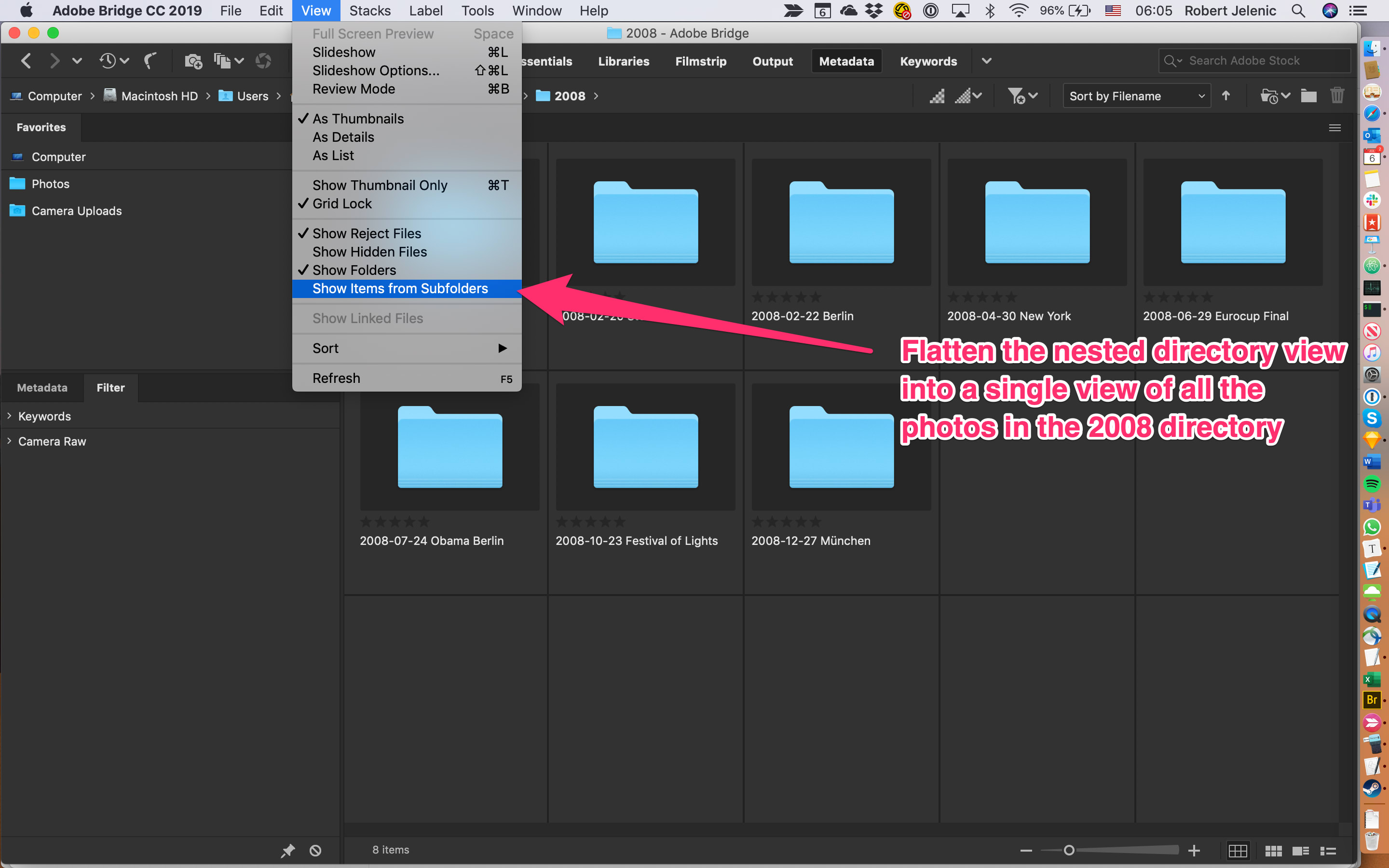This screenshot has height=868, width=1389.
Task: Open the Metadata panel tab at left
Action: (42, 388)
